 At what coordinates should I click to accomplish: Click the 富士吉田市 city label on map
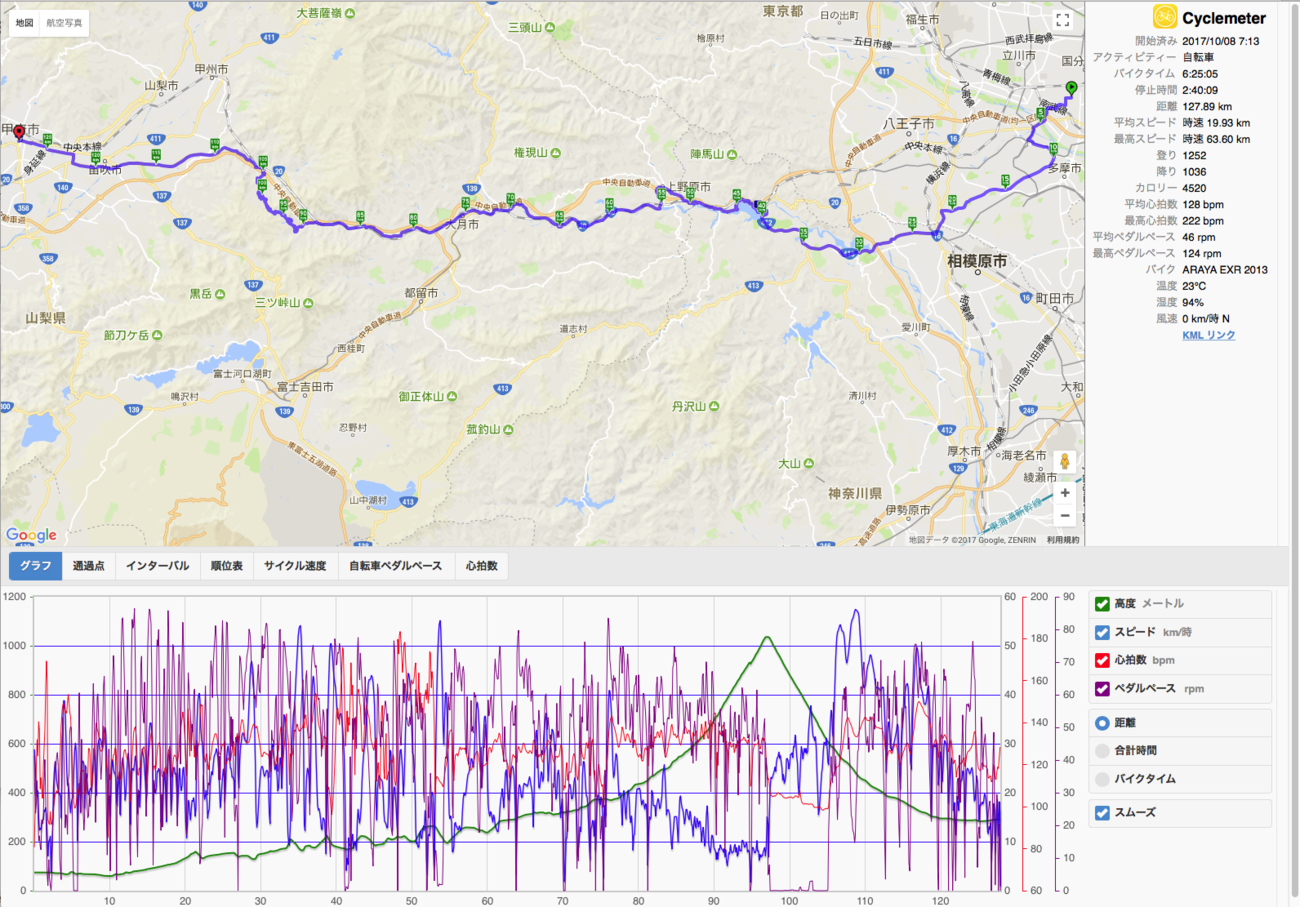[305, 386]
